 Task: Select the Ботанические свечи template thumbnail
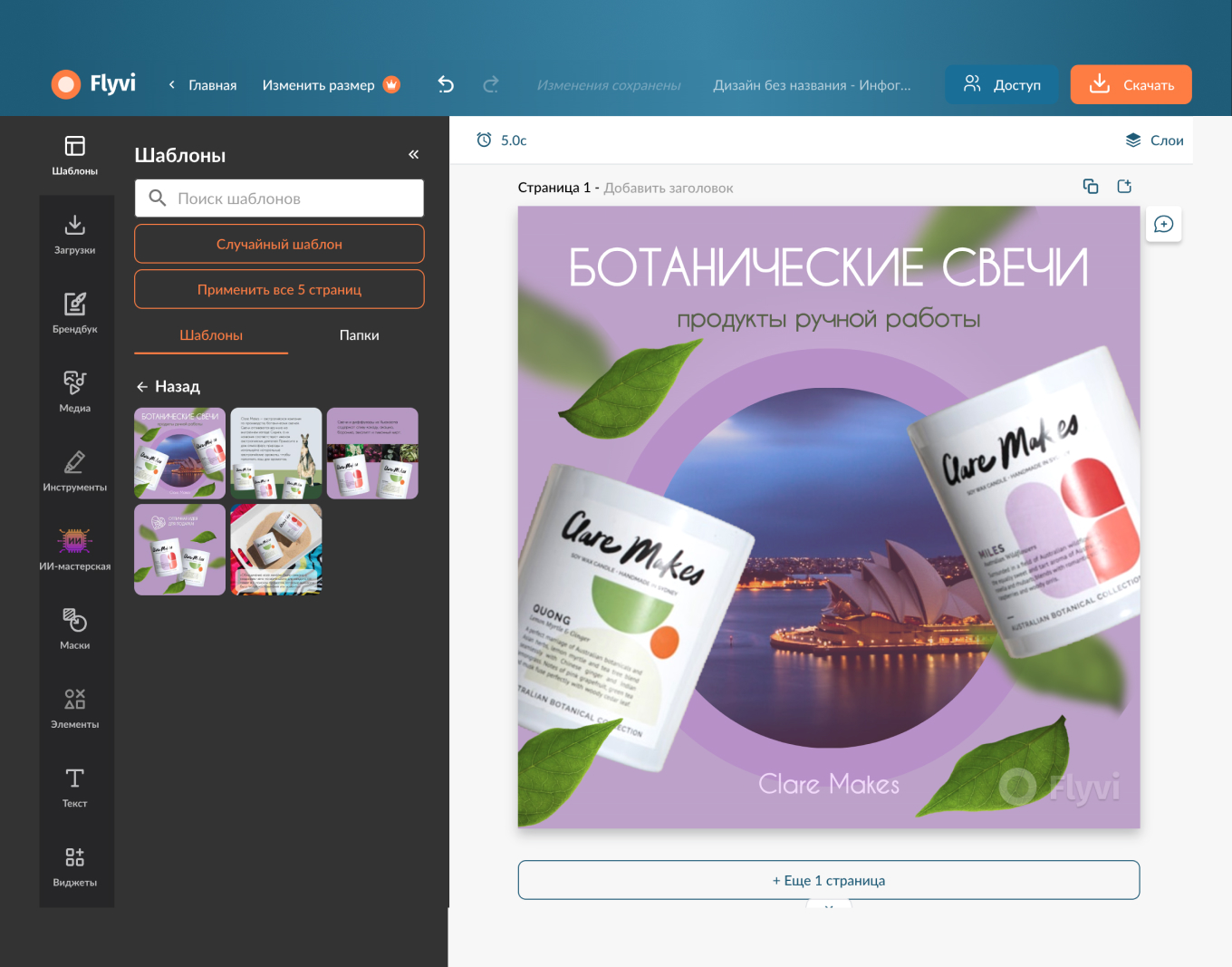[179, 453]
